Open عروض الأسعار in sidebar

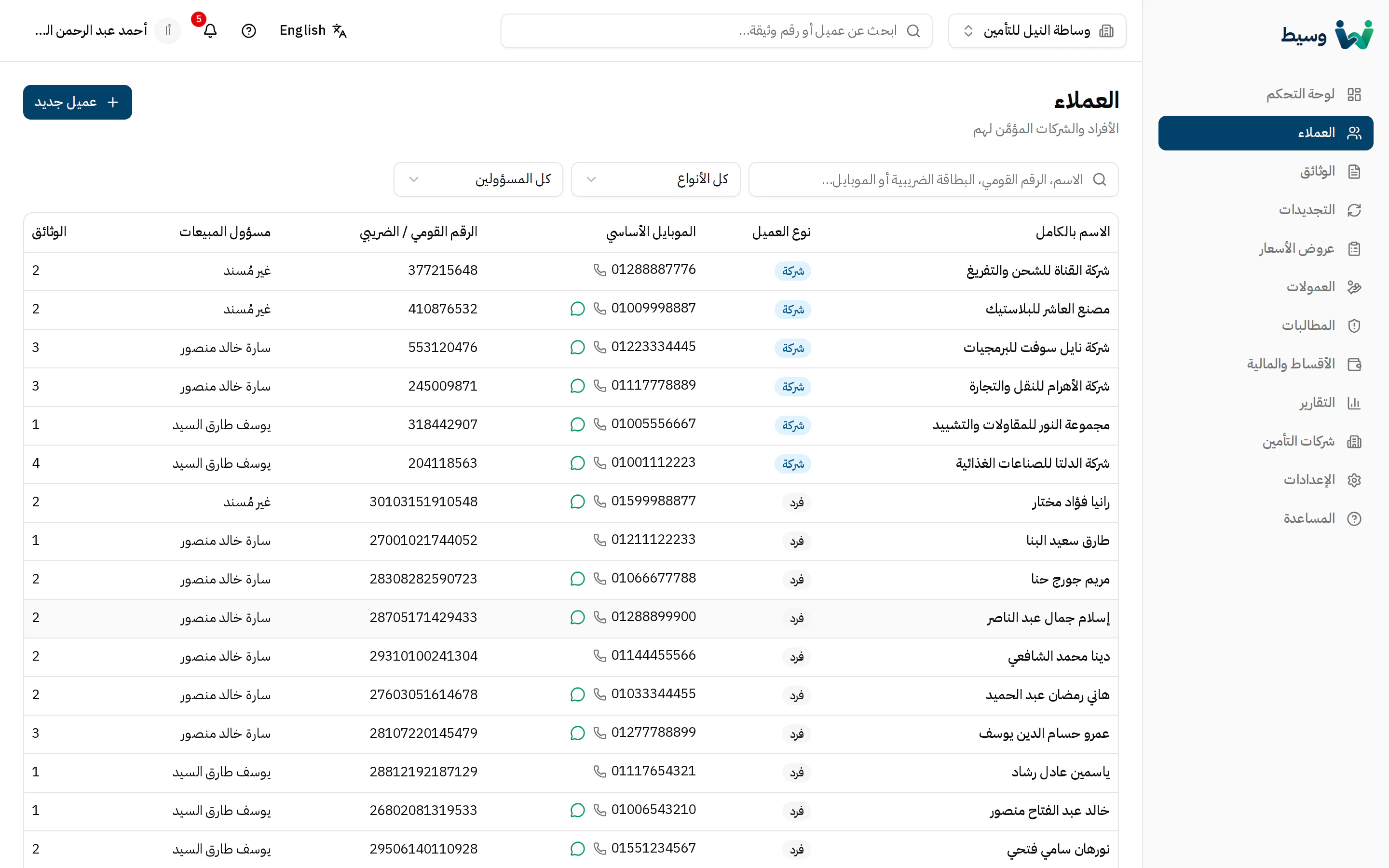click(x=1266, y=248)
